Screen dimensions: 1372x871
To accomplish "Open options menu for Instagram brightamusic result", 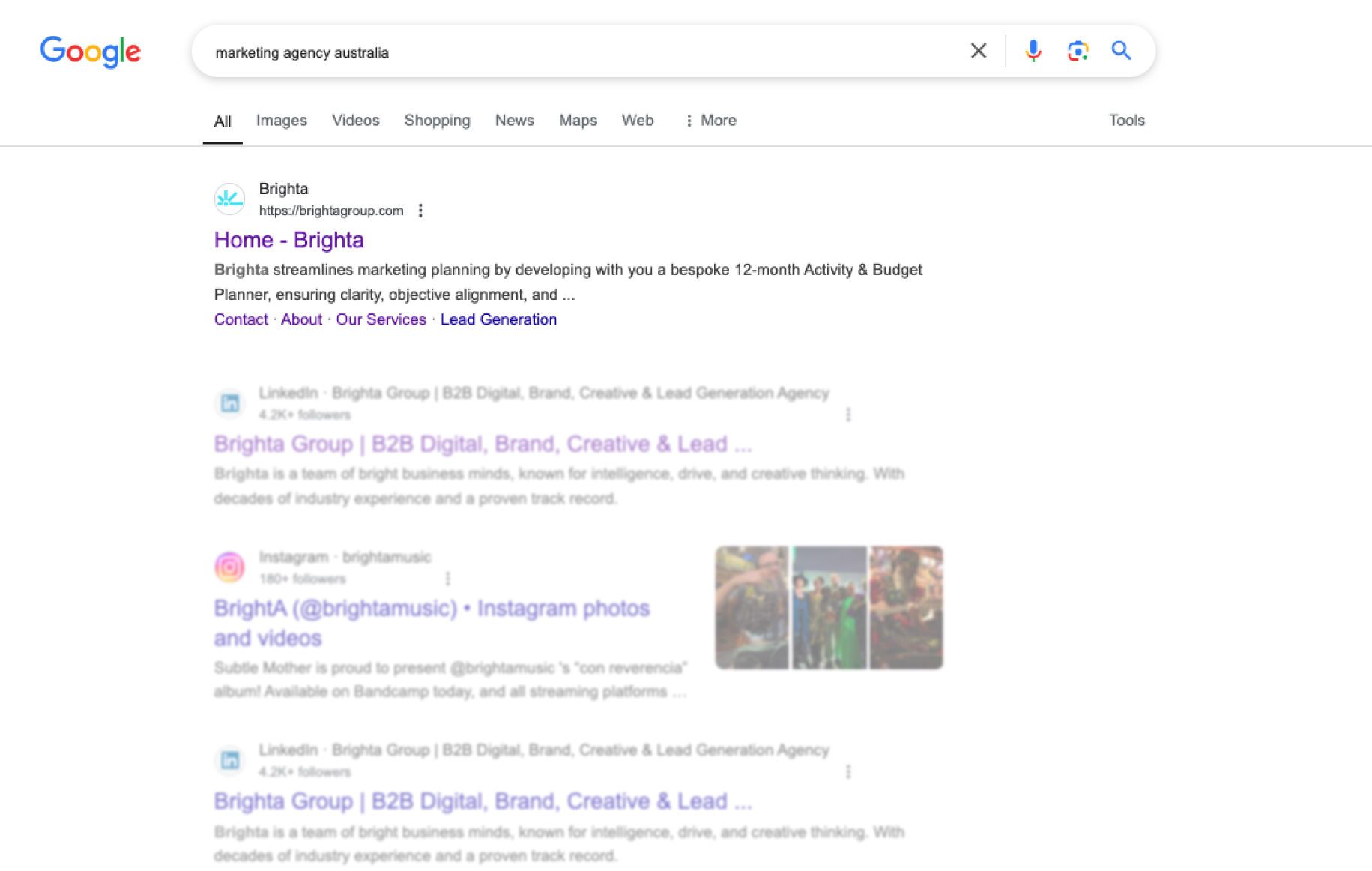I will coord(447,579).
